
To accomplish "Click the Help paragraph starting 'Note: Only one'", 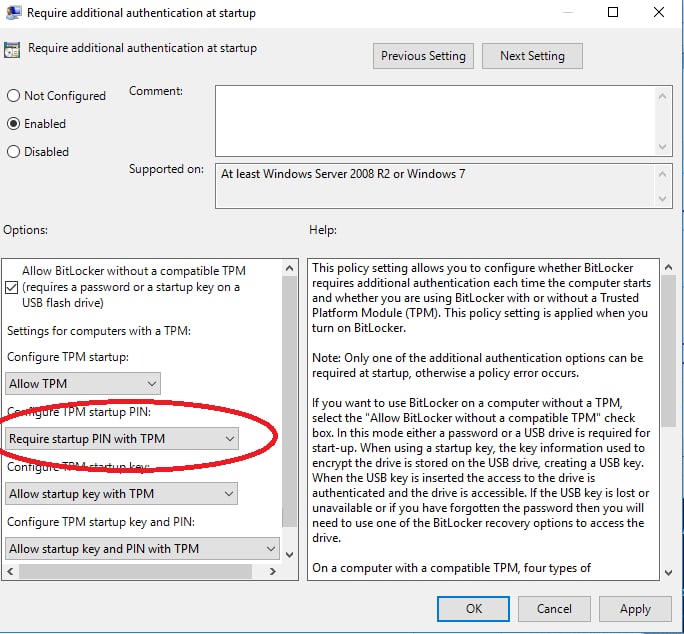I will click(478, 365).
